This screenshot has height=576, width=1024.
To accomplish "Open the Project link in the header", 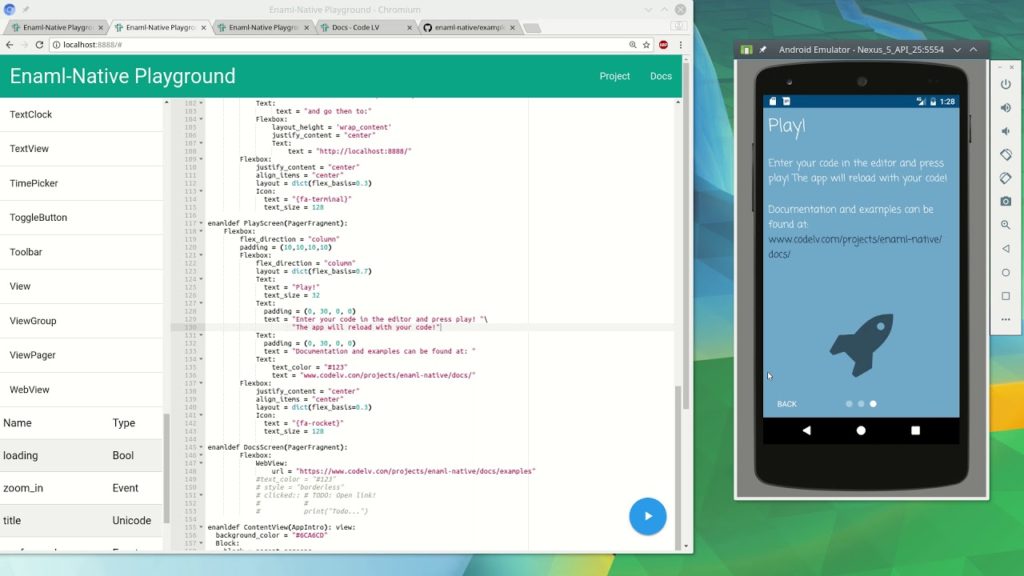I will tap(615, 76).
